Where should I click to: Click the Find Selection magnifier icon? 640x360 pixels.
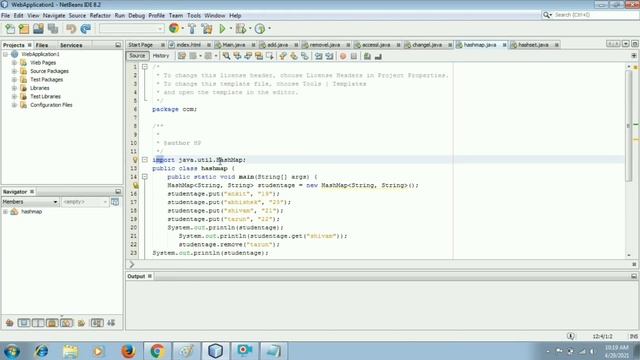point(226,56)
